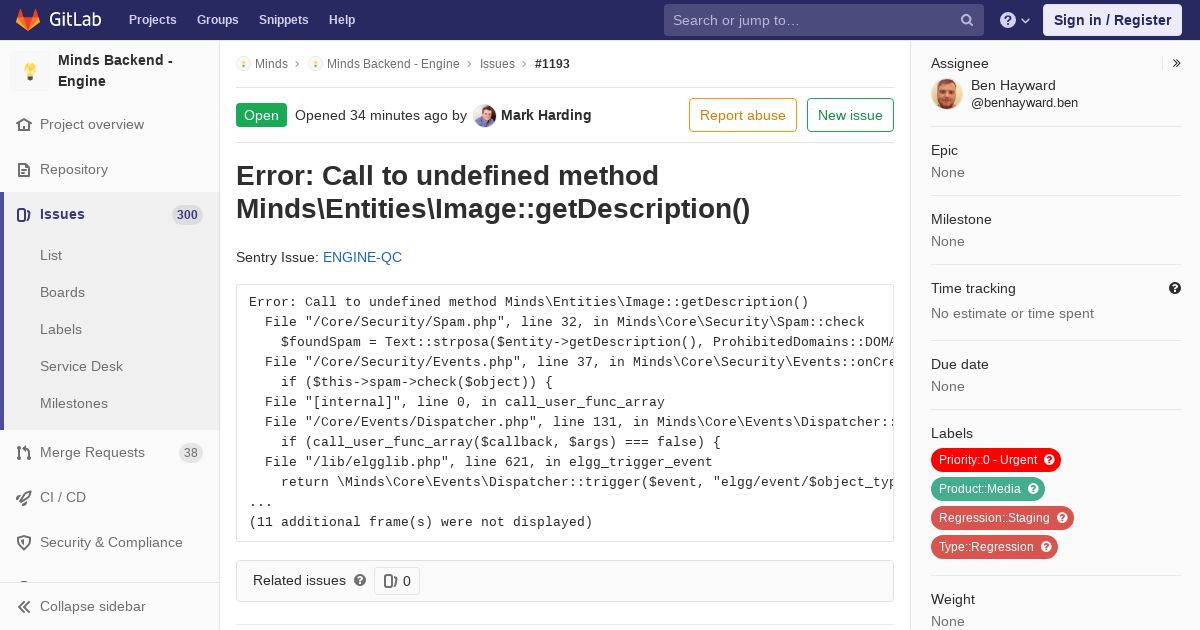Select Issues in the sidebar
The width and height of the screenshot is (1200, 630).
click(x=62, y=215)
